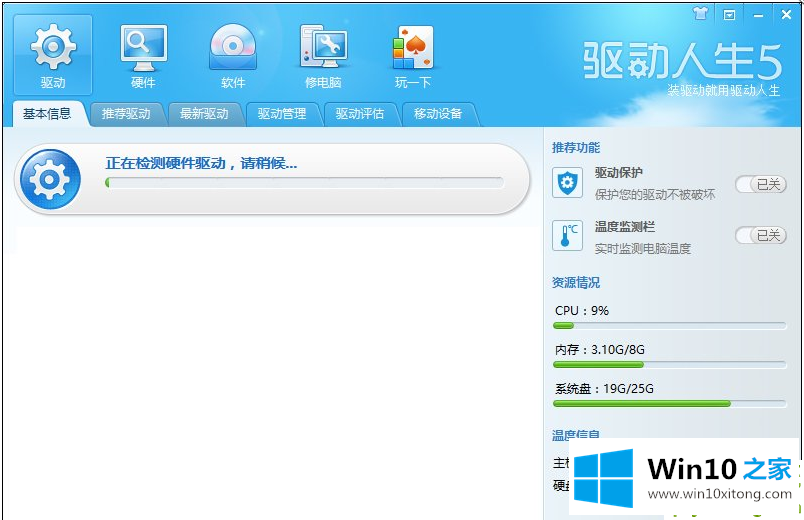Click the 系统盘 disk usage bar
This screenshot has height=520, width=804.
coord(670,404)
